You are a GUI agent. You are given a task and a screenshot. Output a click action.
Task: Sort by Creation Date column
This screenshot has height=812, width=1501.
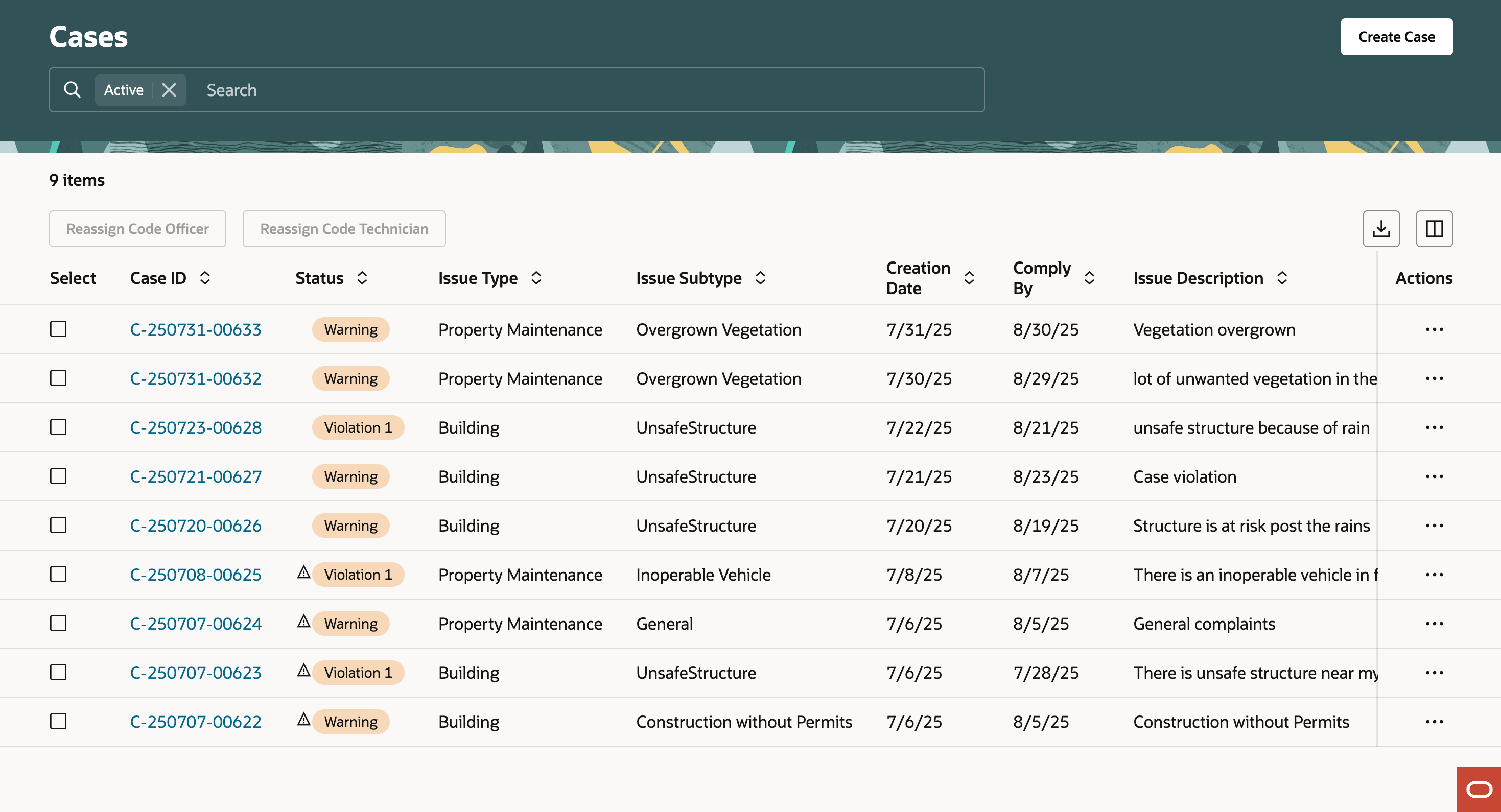tap(969, 278)
